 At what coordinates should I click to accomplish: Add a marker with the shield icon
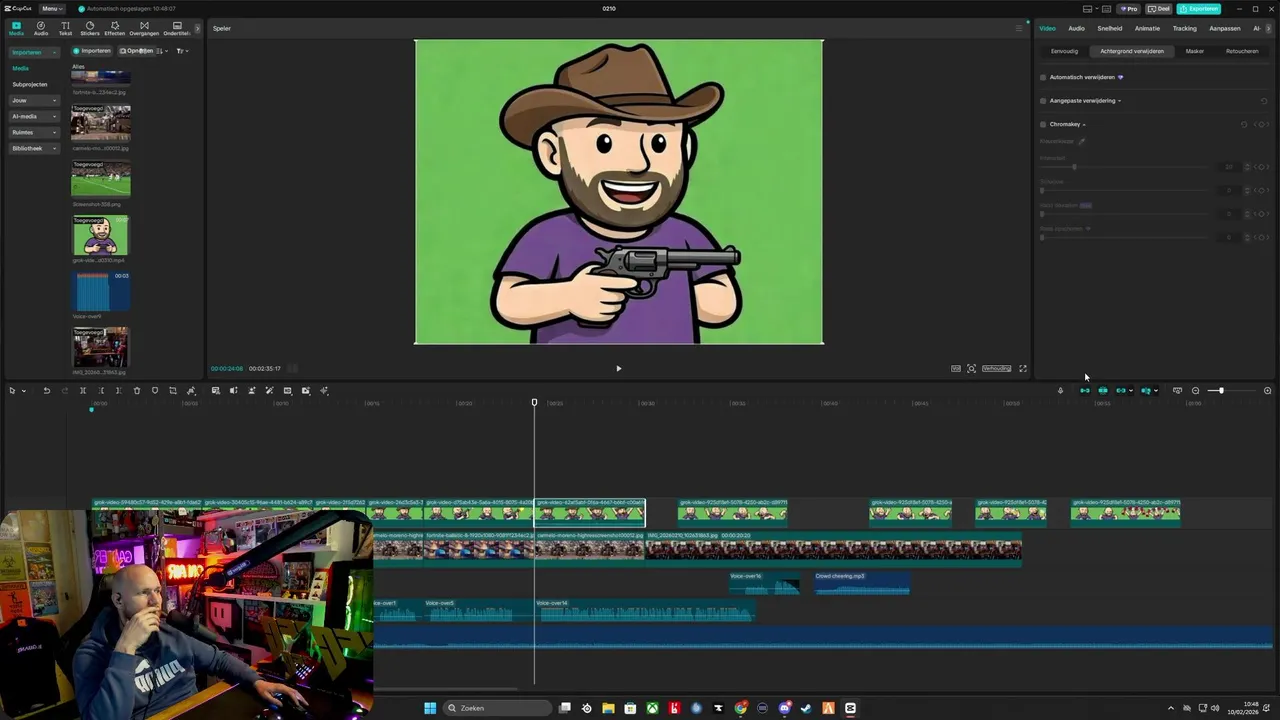(x=155, y=390)
